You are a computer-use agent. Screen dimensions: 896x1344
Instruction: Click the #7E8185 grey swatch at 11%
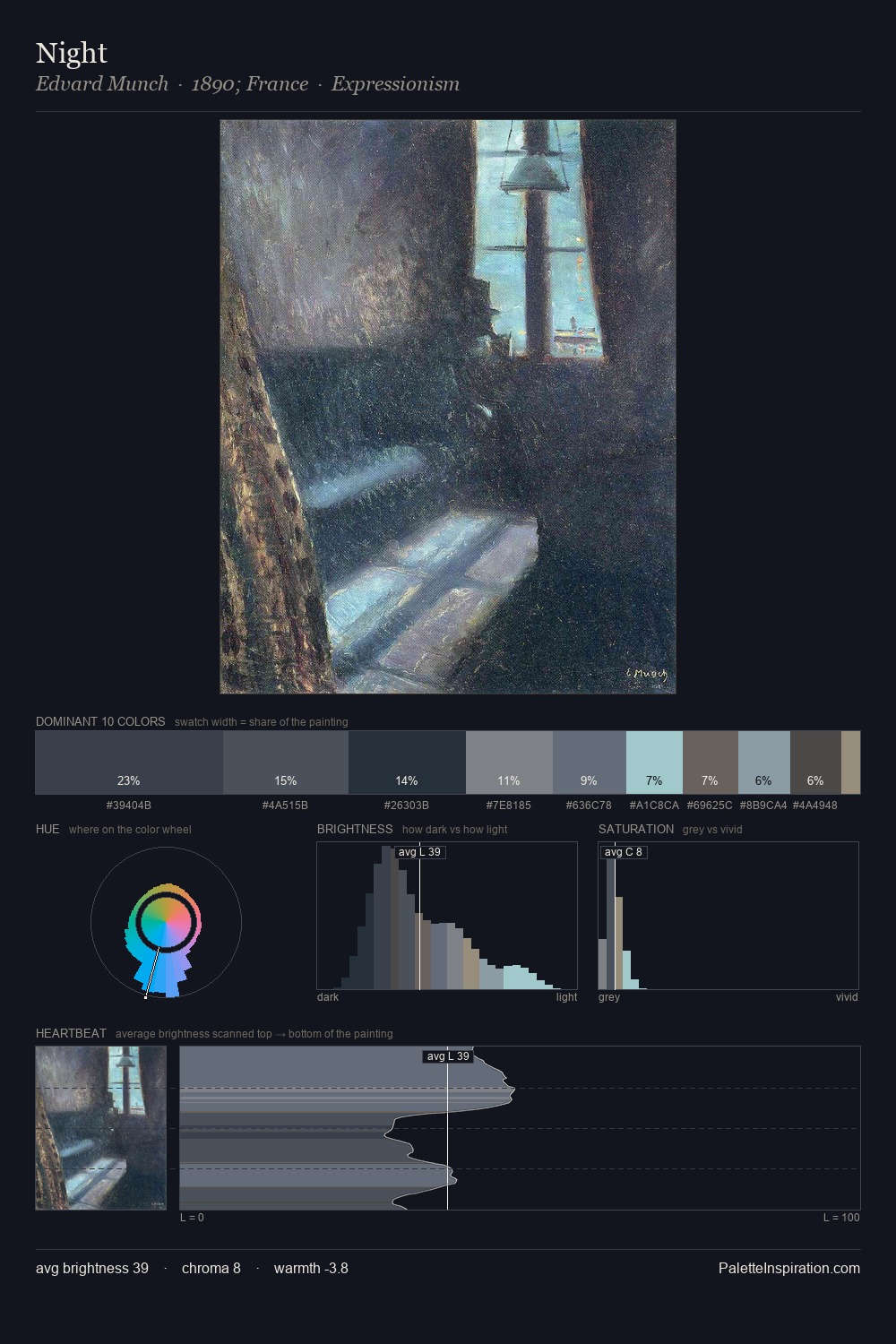click(x=509, y=762)
